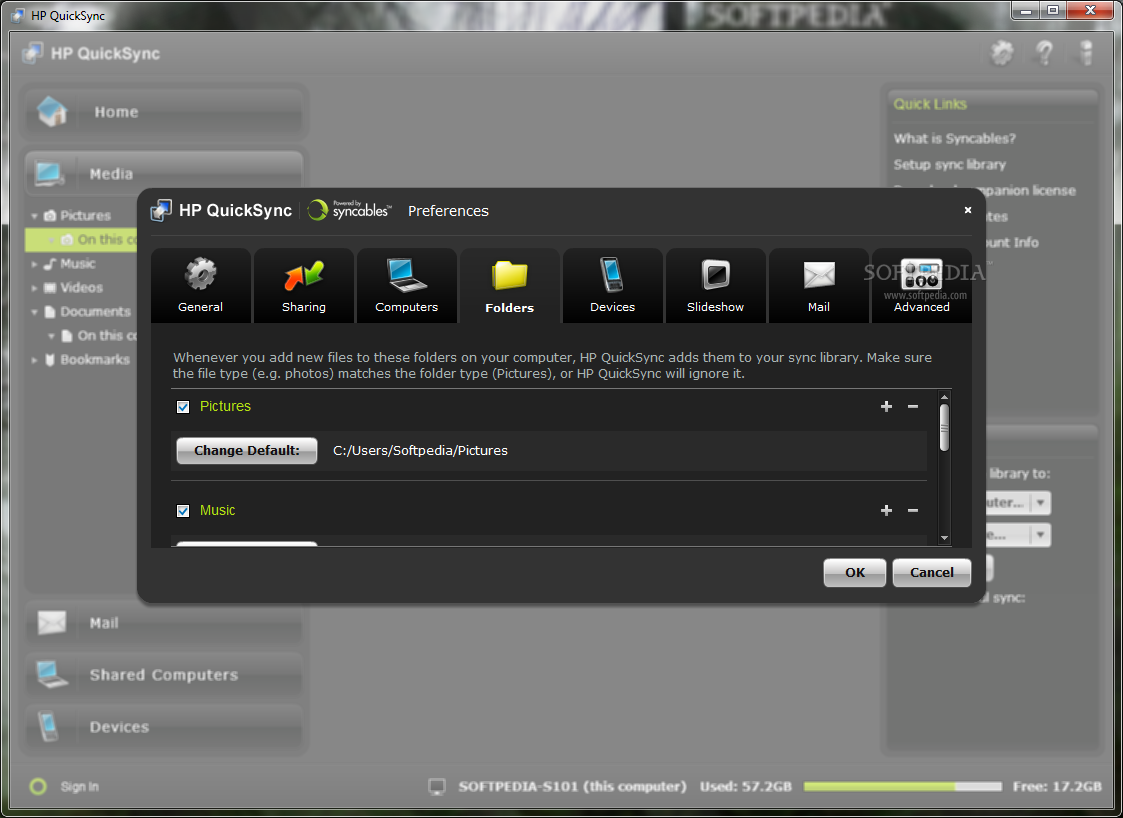Screen dimensions: 1123x818
Task: Switch to the Sharing preferences tab
Action: (x=304, y=286)
